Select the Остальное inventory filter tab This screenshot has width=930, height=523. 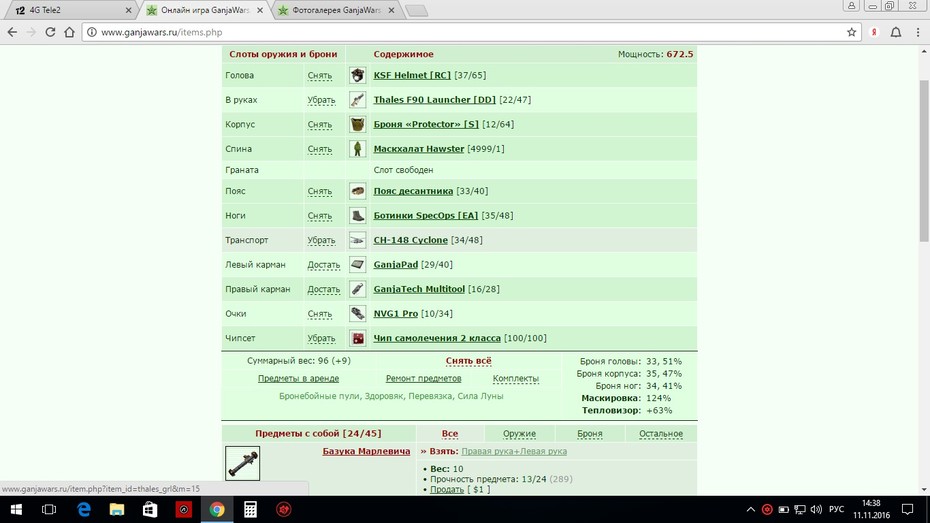tap(661, 433)
